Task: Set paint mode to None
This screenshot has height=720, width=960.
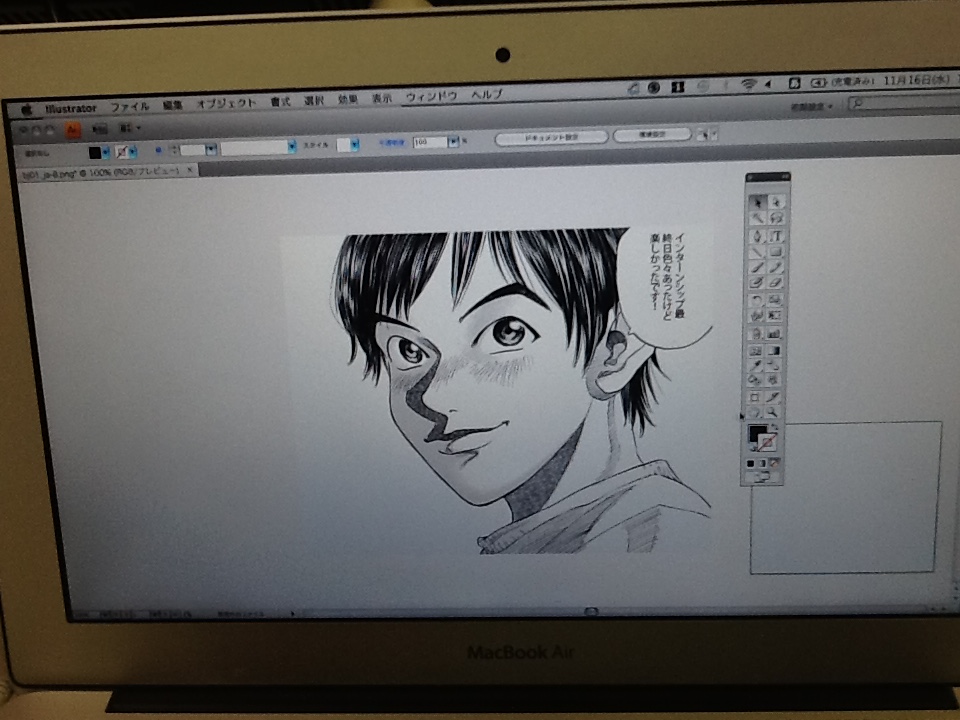Action: pos(773,463)
